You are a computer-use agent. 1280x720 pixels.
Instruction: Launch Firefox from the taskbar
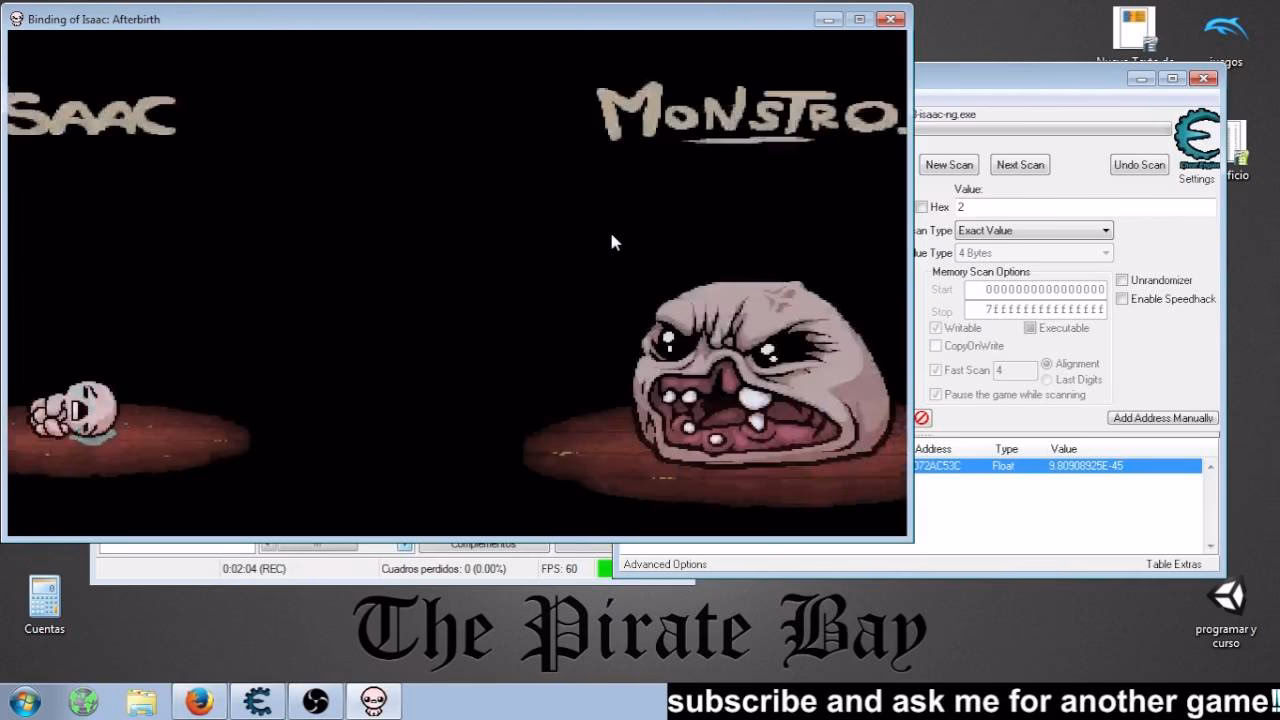click(x=199, y=702)
